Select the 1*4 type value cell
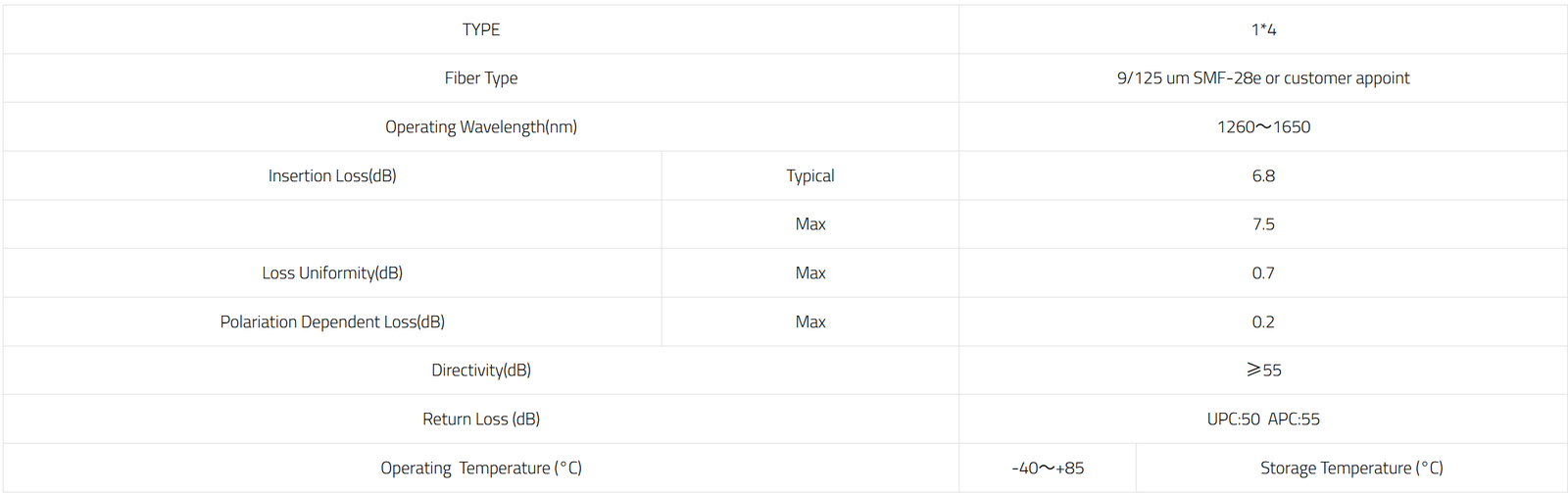This screenshot has width=1568, height=493. point(1263,29)
